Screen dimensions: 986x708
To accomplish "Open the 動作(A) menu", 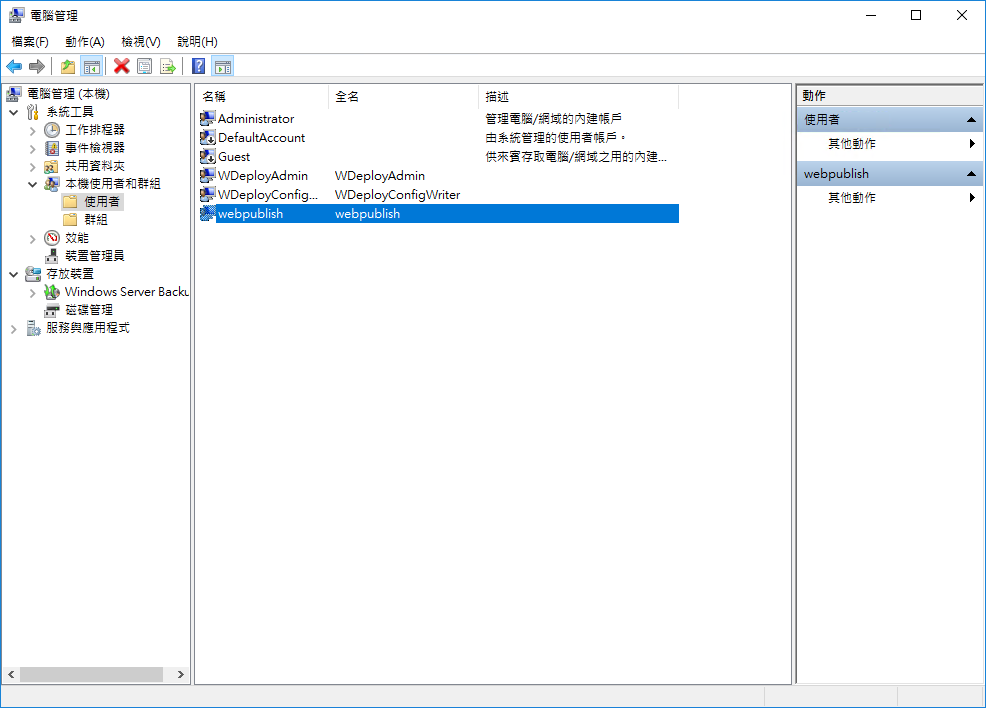I will [85, 41].
